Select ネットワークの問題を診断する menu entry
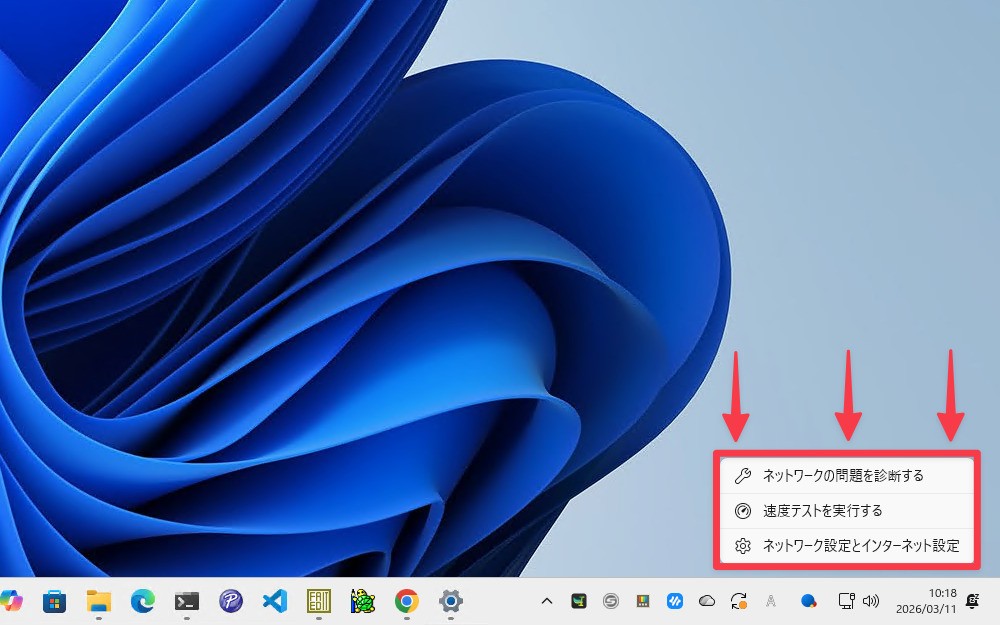The image size is (1000, 625). point(846,476)
